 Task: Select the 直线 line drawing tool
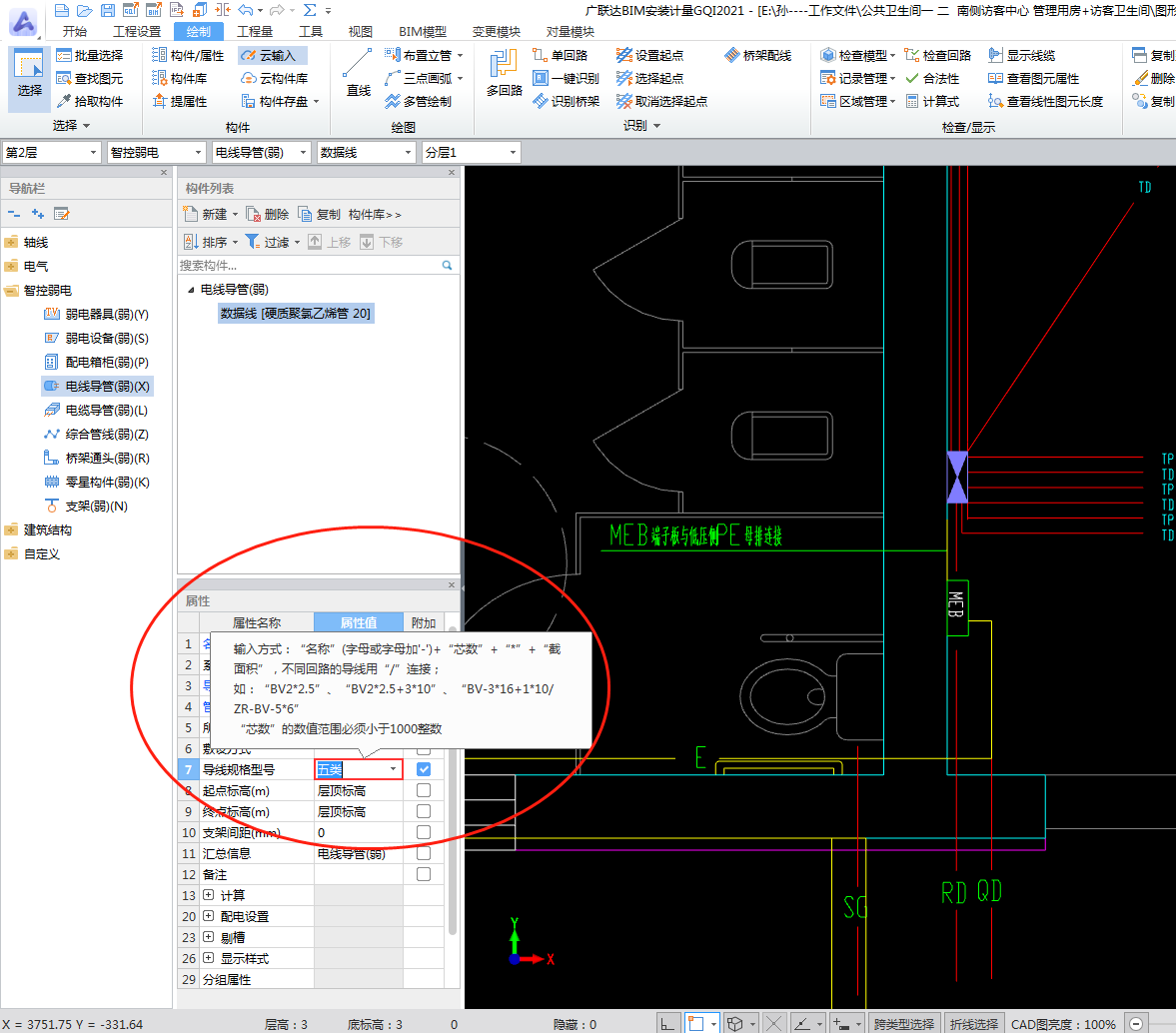pyautogui.click(x=358, y=74)
